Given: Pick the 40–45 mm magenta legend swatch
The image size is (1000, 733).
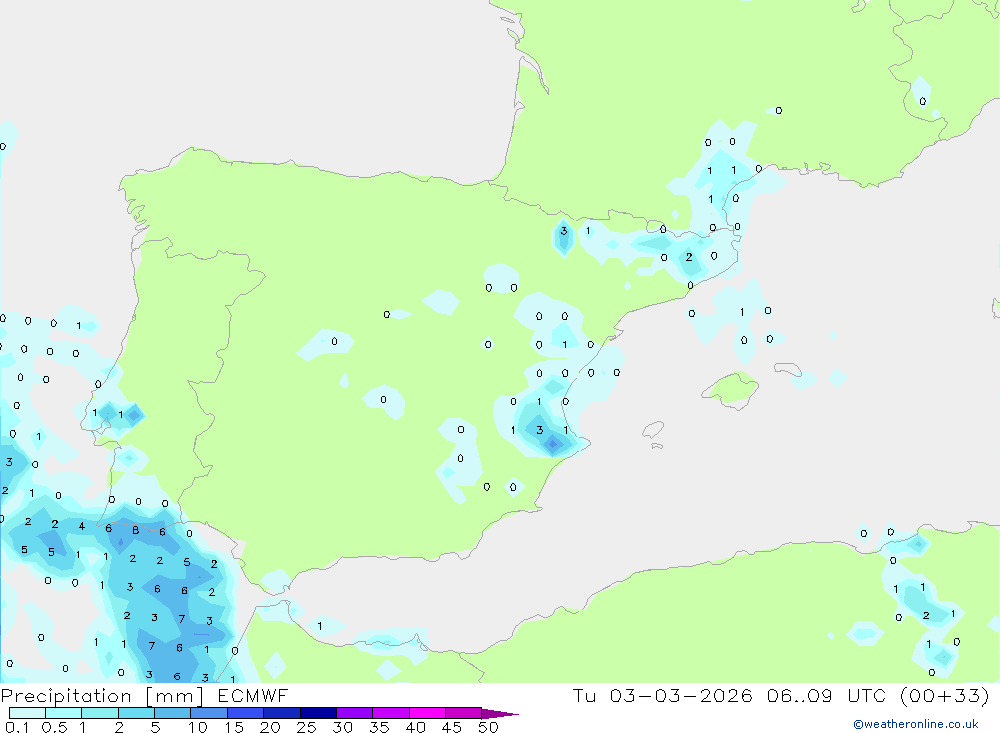Looking at the screenshot, I should (427, 713).
